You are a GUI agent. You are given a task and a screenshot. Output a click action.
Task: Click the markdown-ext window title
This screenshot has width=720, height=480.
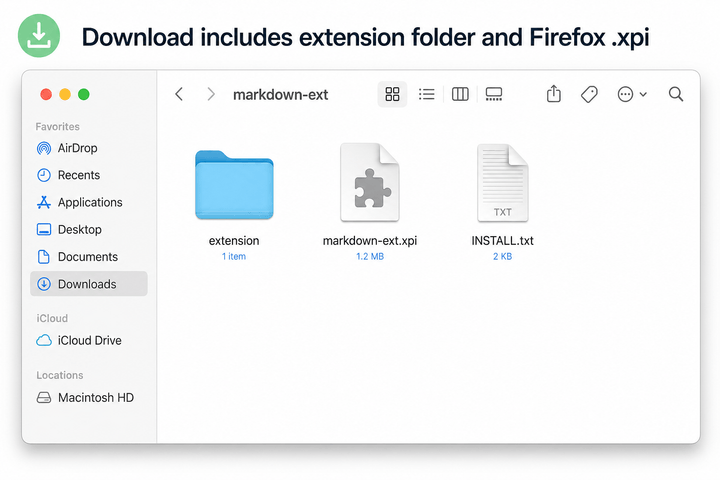(x=280, y=95)
